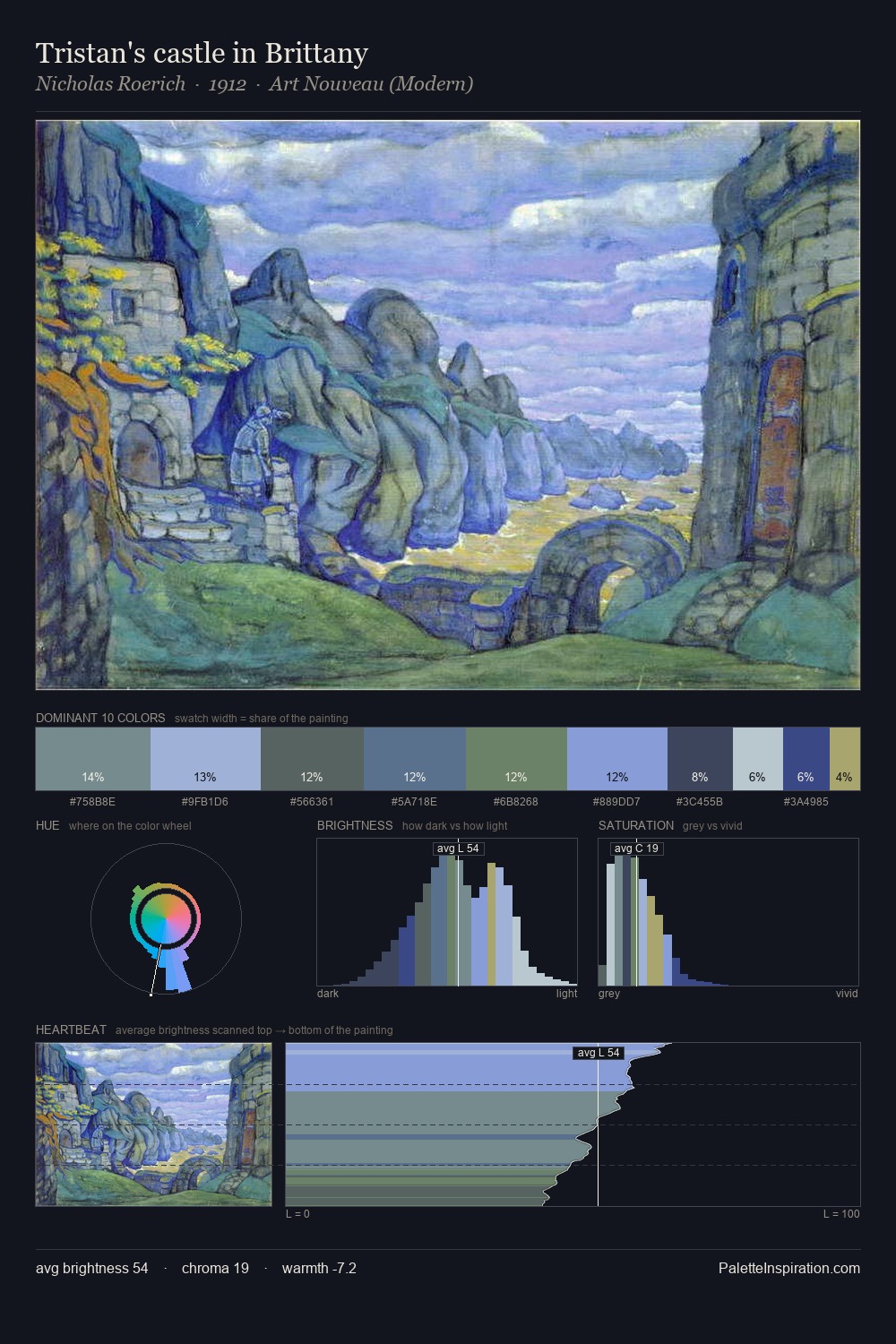Click the warmth -7.2 footer stat
The image size is (896, 1344).
pos(319,1268)
